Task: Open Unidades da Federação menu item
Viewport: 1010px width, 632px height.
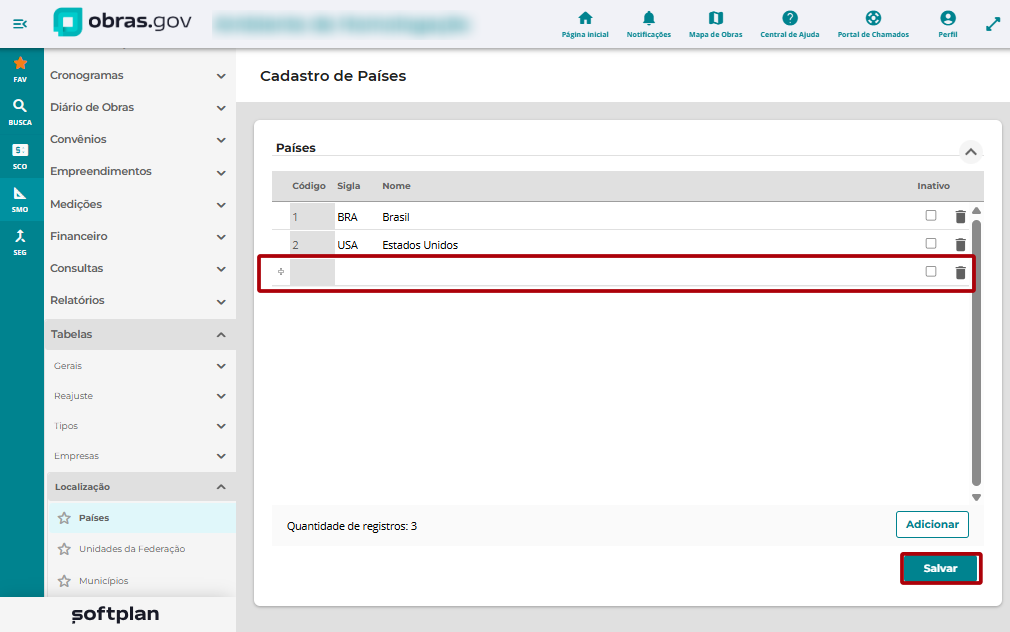Action: coord(132,549)
